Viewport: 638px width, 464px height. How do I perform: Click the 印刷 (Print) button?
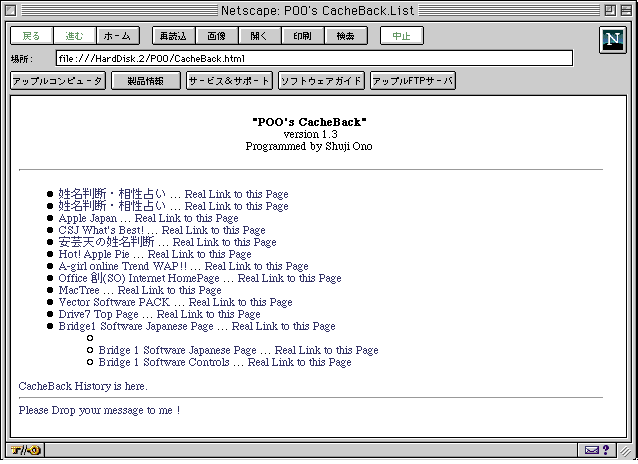(x=303, y=36)
